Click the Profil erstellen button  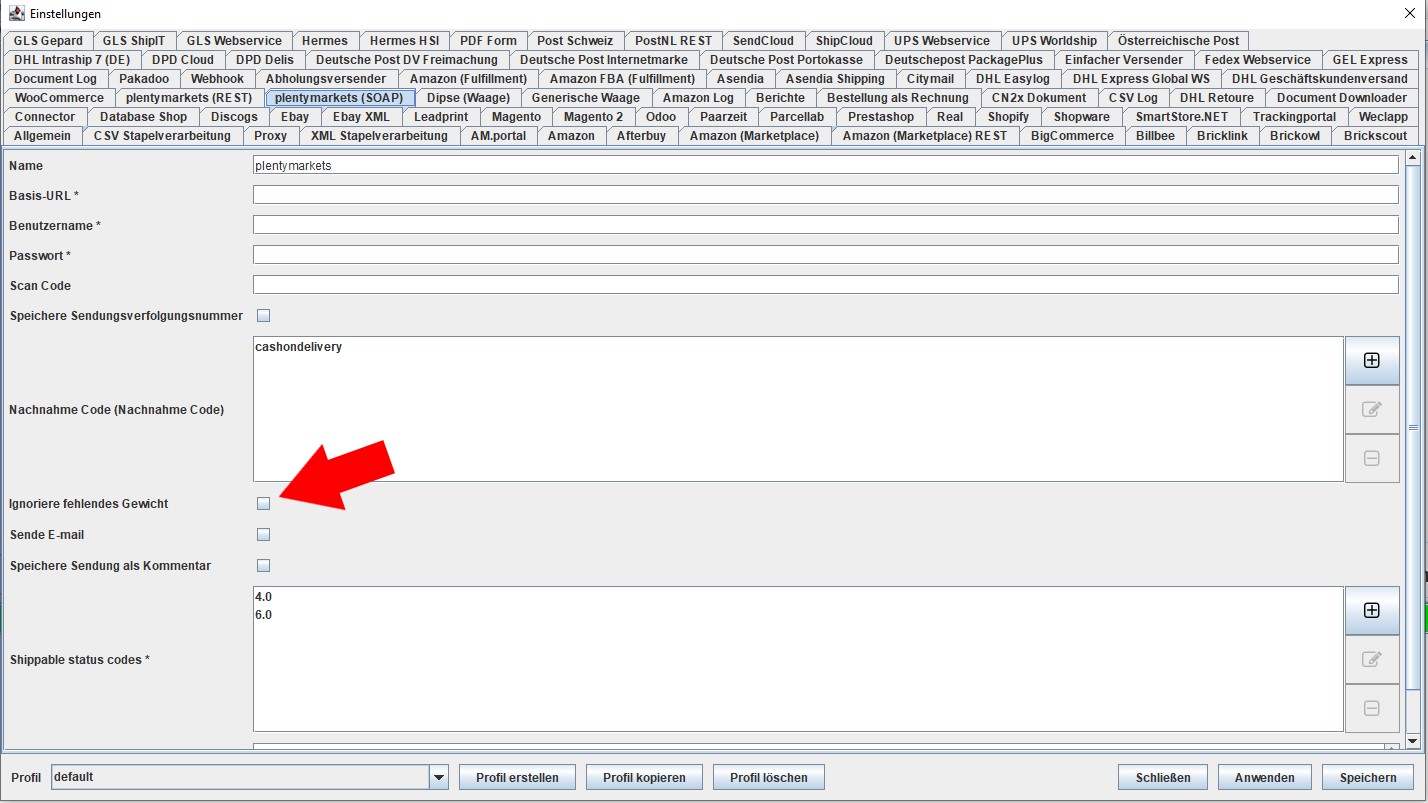(x=518, y=777)
